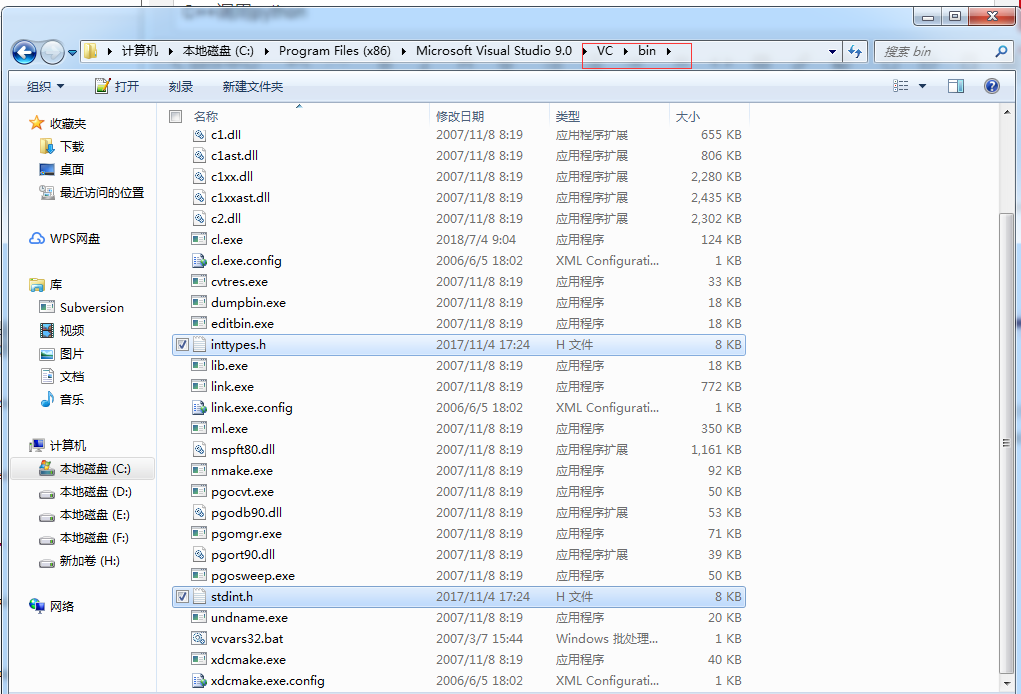Select cl.exe.config file icon
The width and height of the screenshot is (1021, 694).
pos(199,260)
